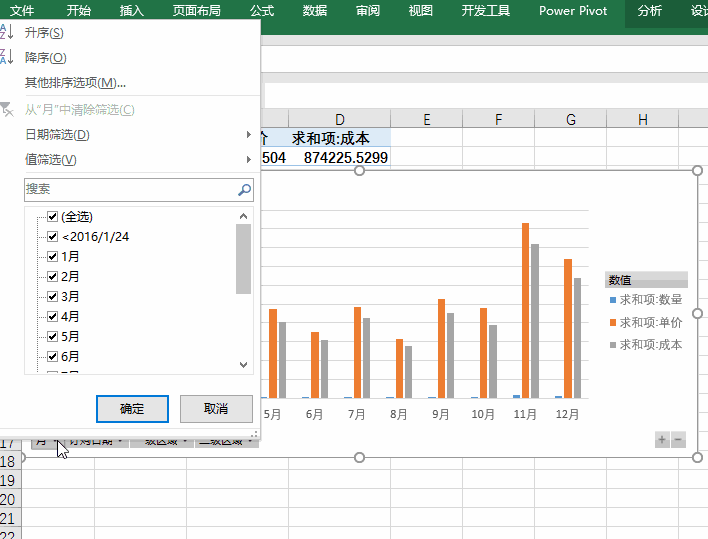Viewport: 708px width, 539px height.
Task: Switch to the 插入 ribbon tab
Action: [131, 11]
